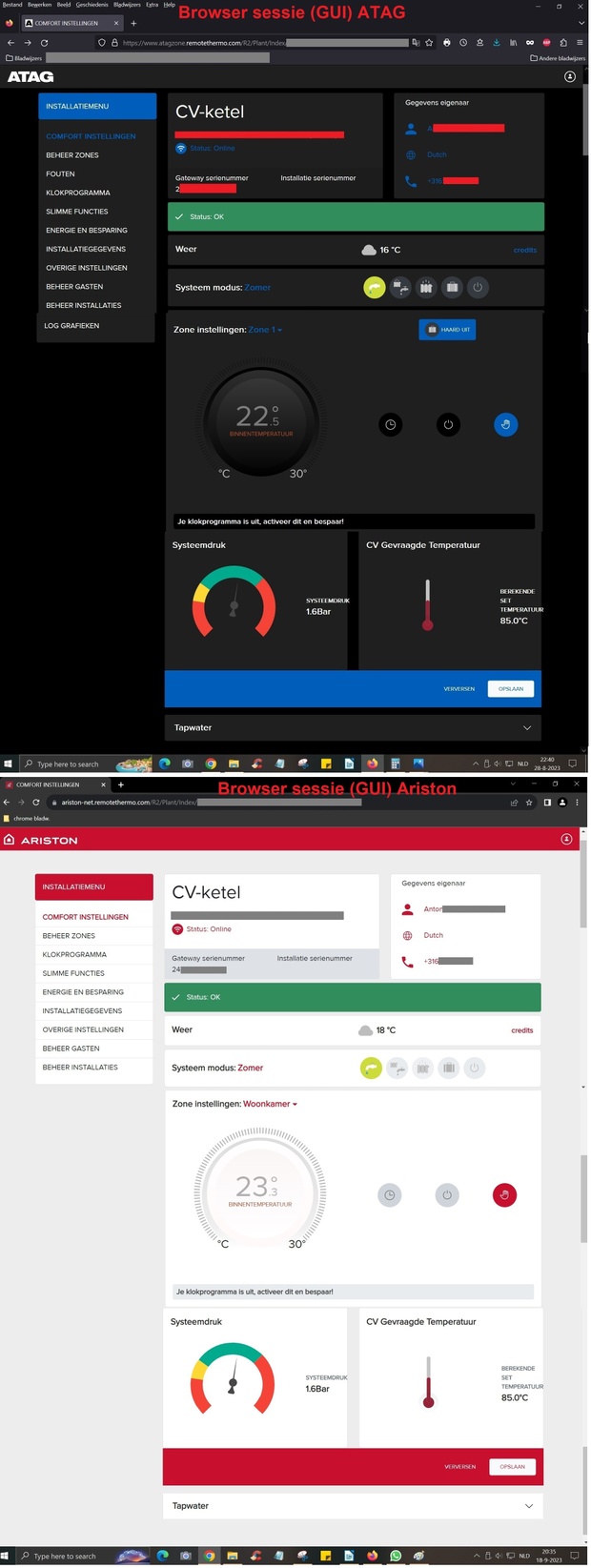
Task: Activate clock schedule mode in ATAG zone
Action: click(x=391, y=425)
